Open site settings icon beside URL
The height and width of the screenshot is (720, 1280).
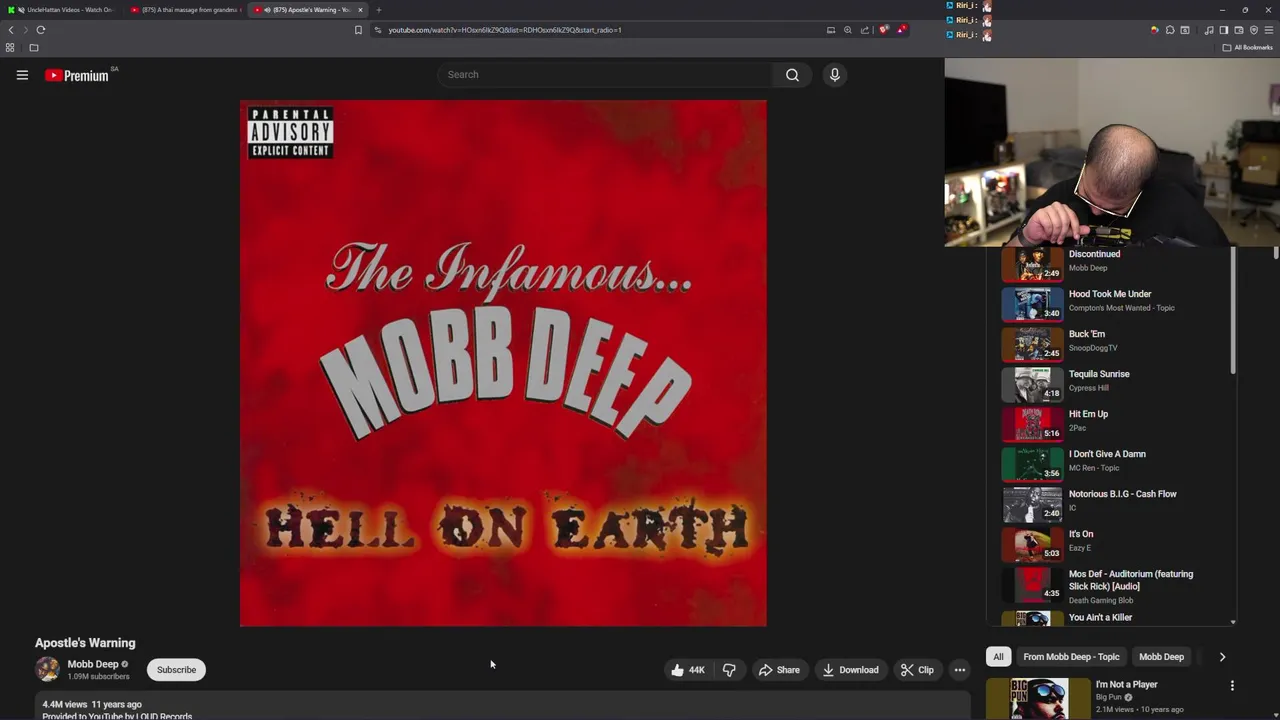point(377,30)
